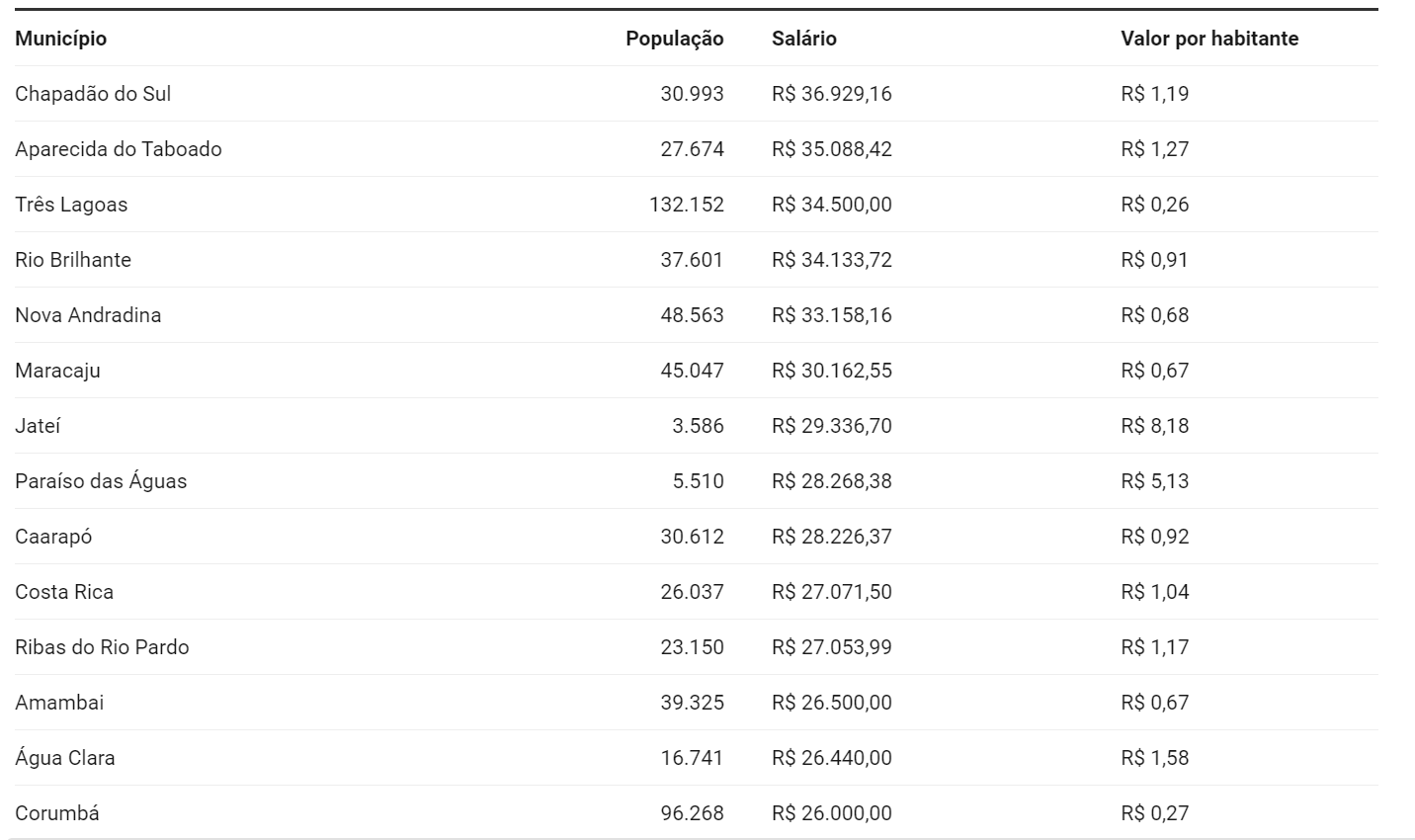Select the Nova Andradina row name
The image size is (1415, 840).
pyautogui.click(x=88, y=315)
